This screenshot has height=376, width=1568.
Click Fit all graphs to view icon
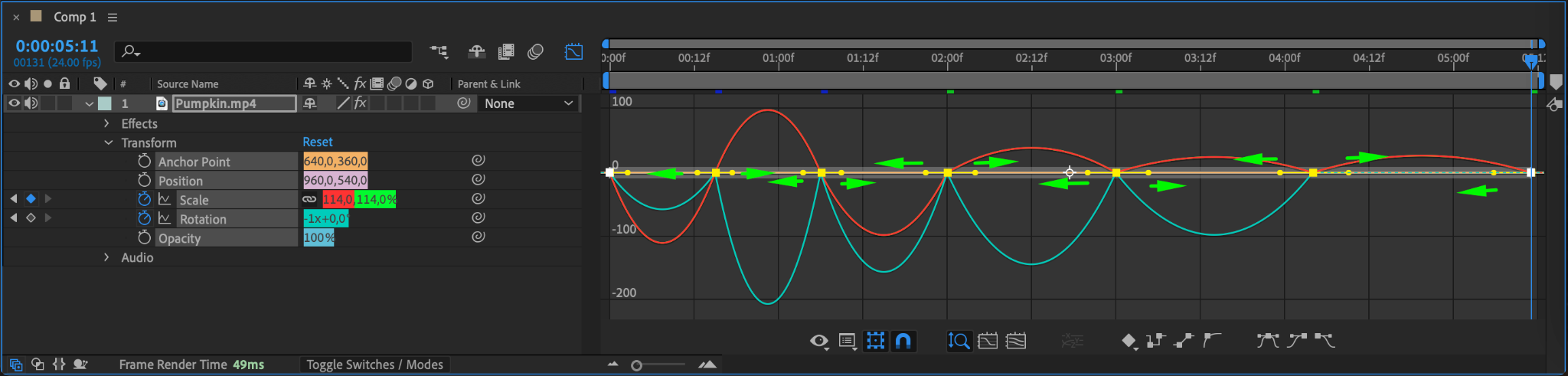point(1016,341)
